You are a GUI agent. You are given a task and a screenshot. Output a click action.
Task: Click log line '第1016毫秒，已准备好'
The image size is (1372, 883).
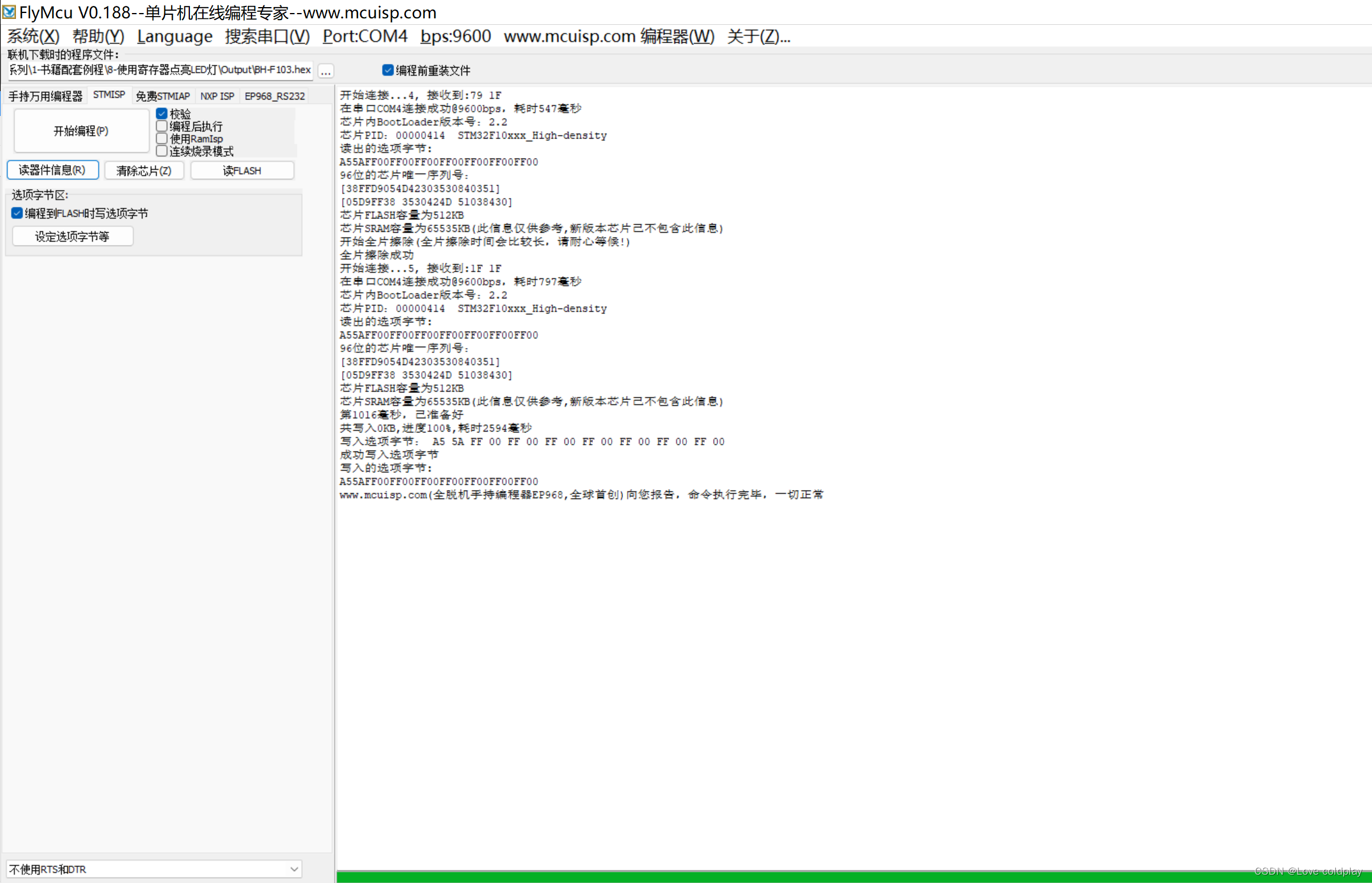[x=401, y=415]
